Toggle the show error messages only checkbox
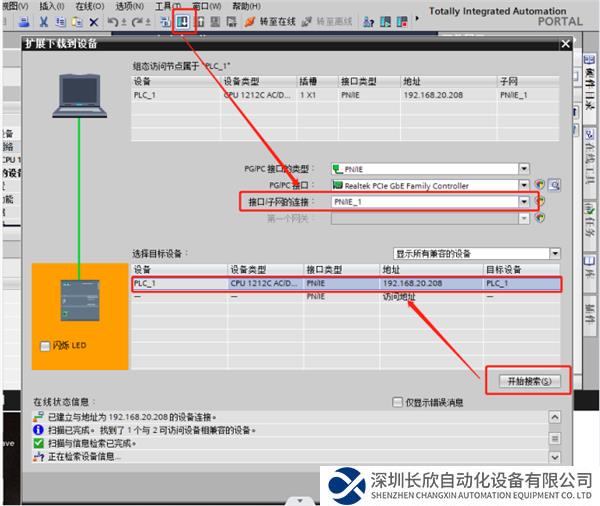 398,402
